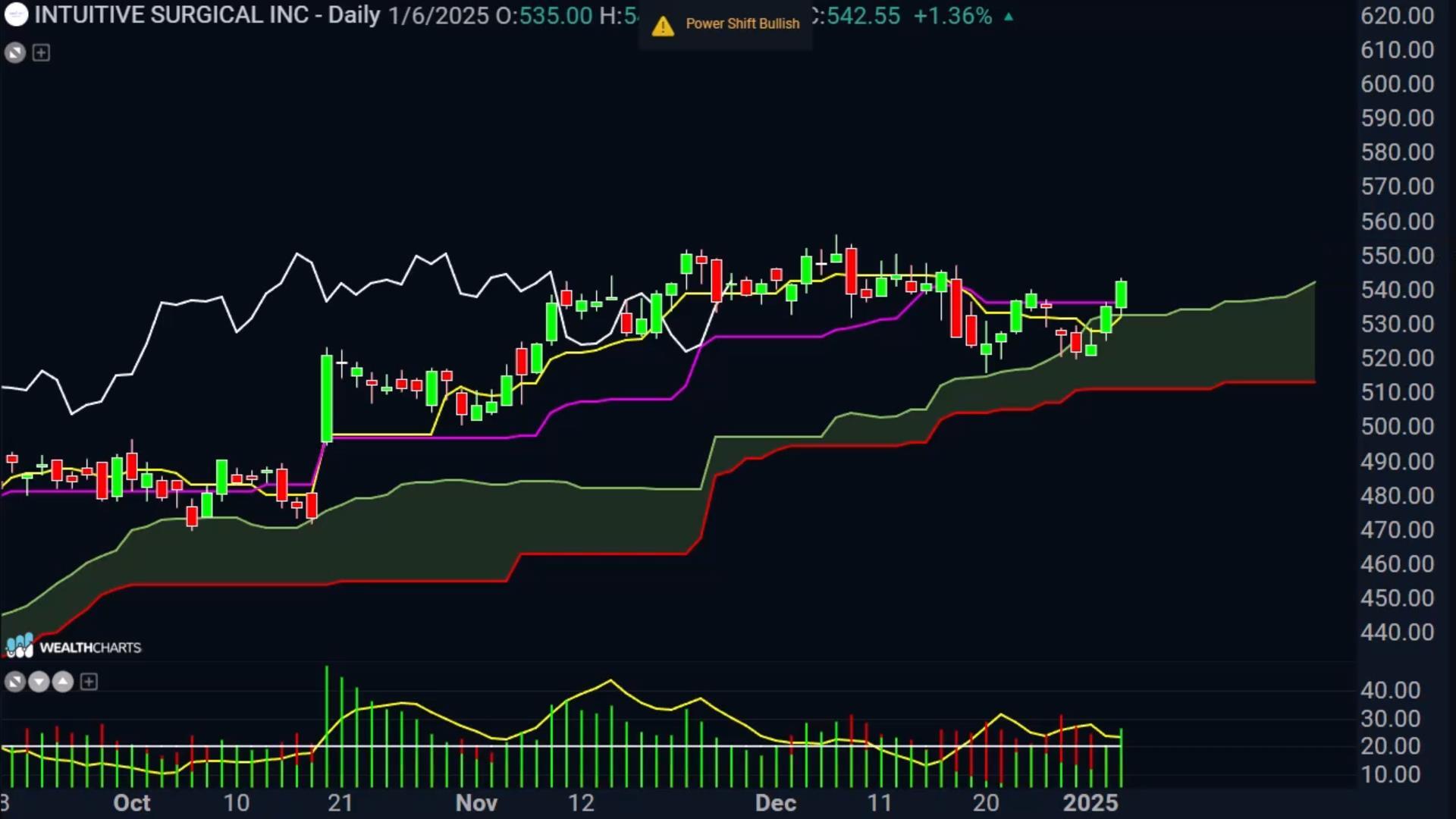Click the INTUITIVE SURGICAL INC - Daily title

(207, 15)
